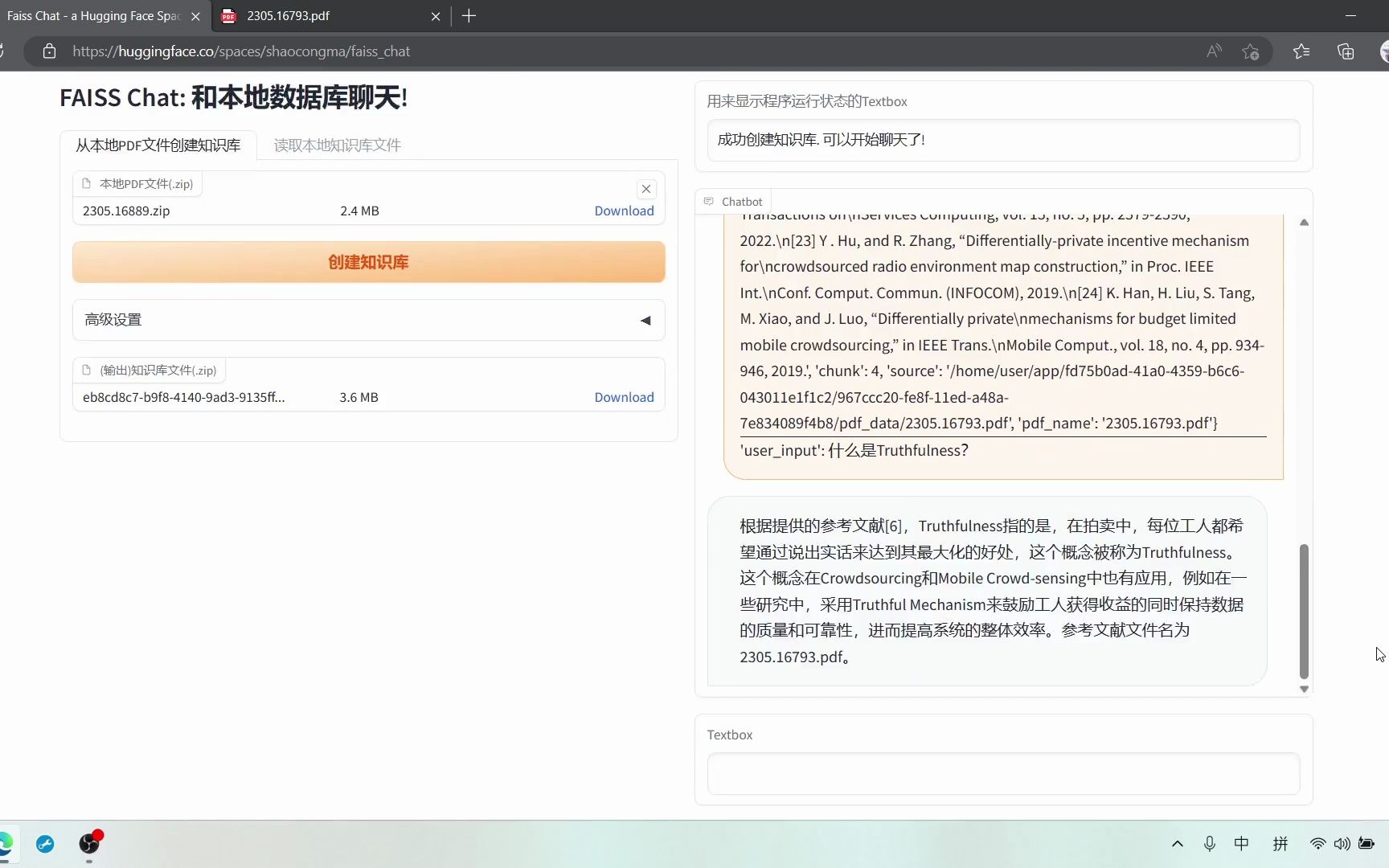Open the Favorites list
Screen dimensions: 1389x868
pos(1301,51)
